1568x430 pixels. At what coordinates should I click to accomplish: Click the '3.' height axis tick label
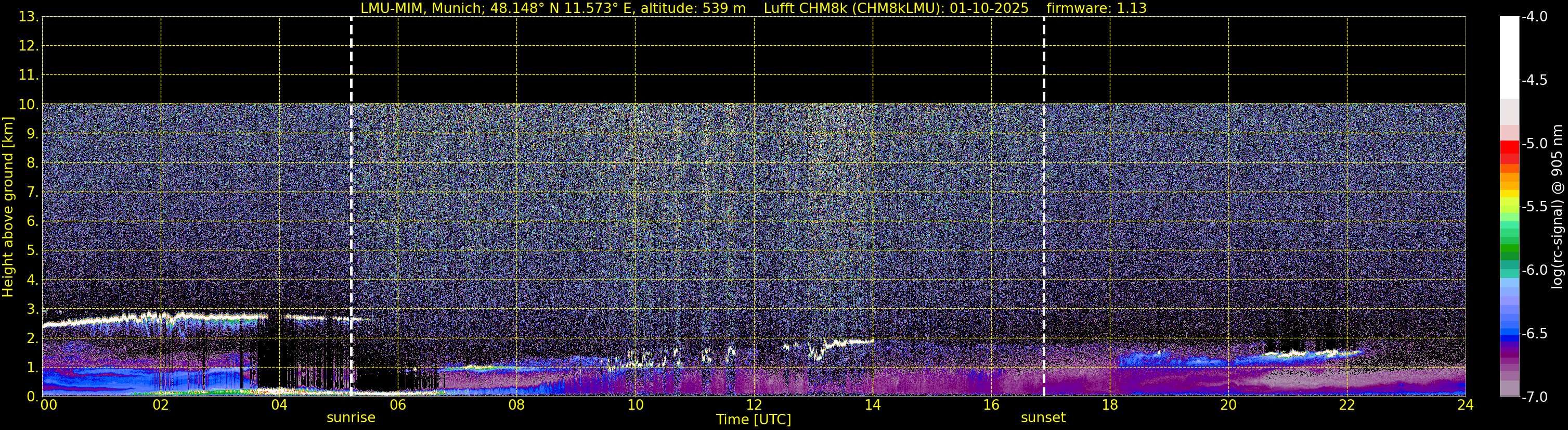(x=32, y=309)
